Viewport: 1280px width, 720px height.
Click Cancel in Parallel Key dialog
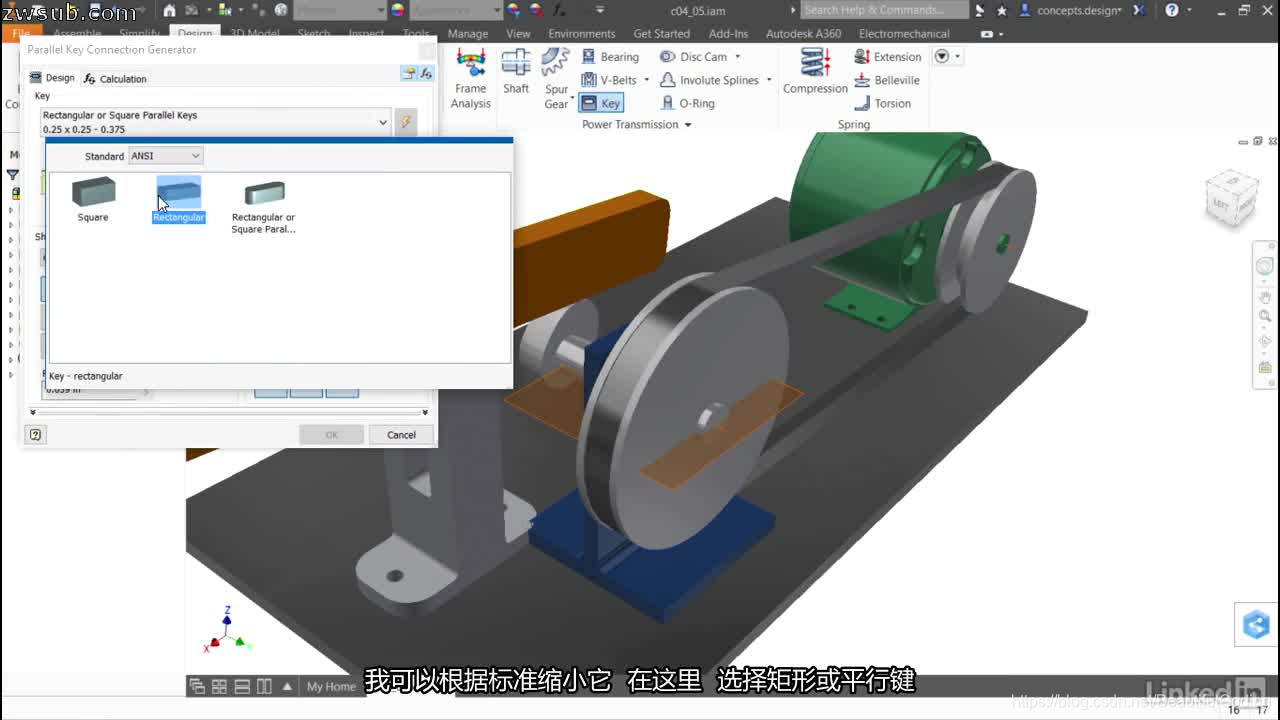pos(401,435)
